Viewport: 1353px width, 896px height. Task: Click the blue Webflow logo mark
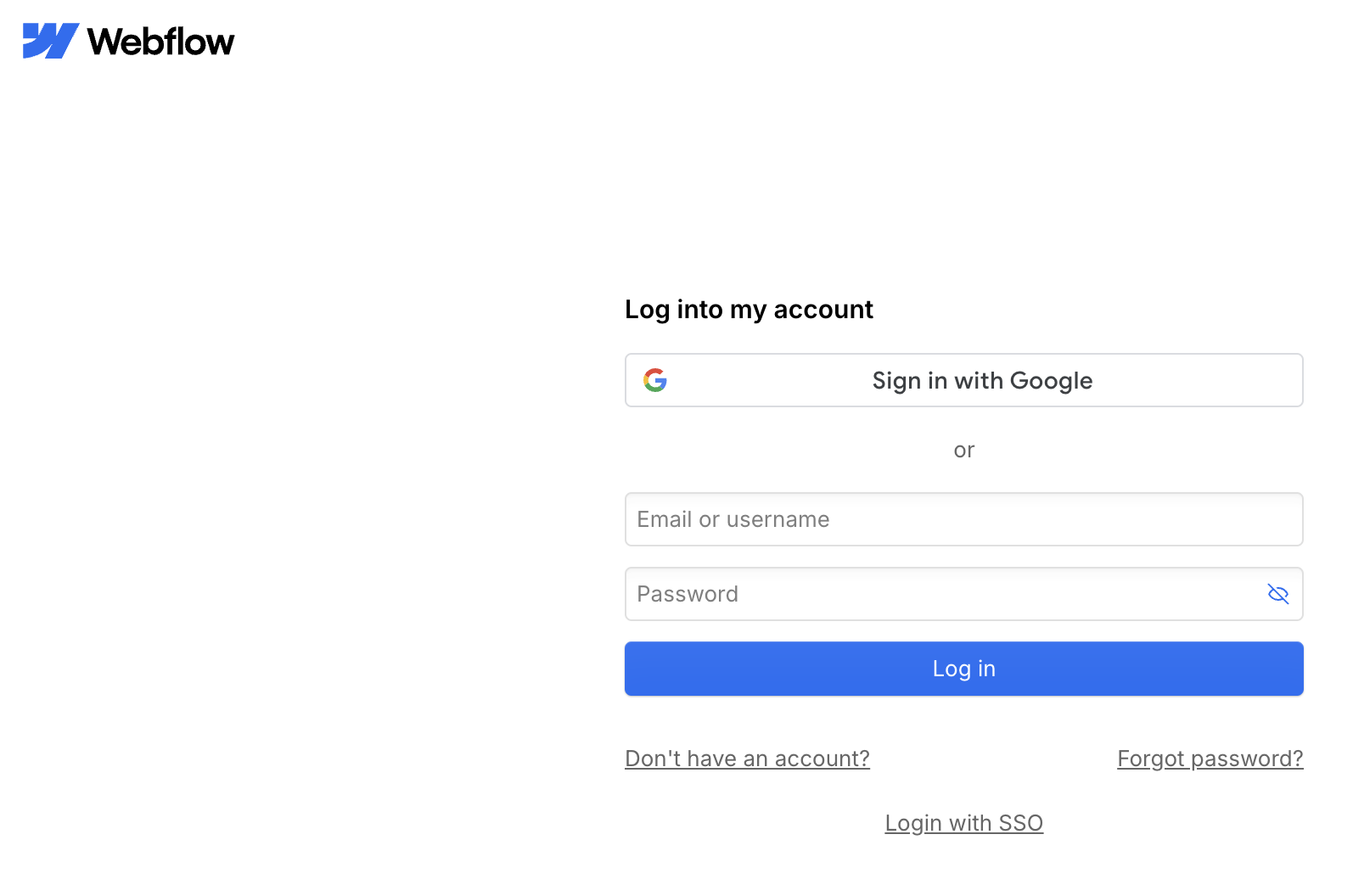(x=51, y=41)
